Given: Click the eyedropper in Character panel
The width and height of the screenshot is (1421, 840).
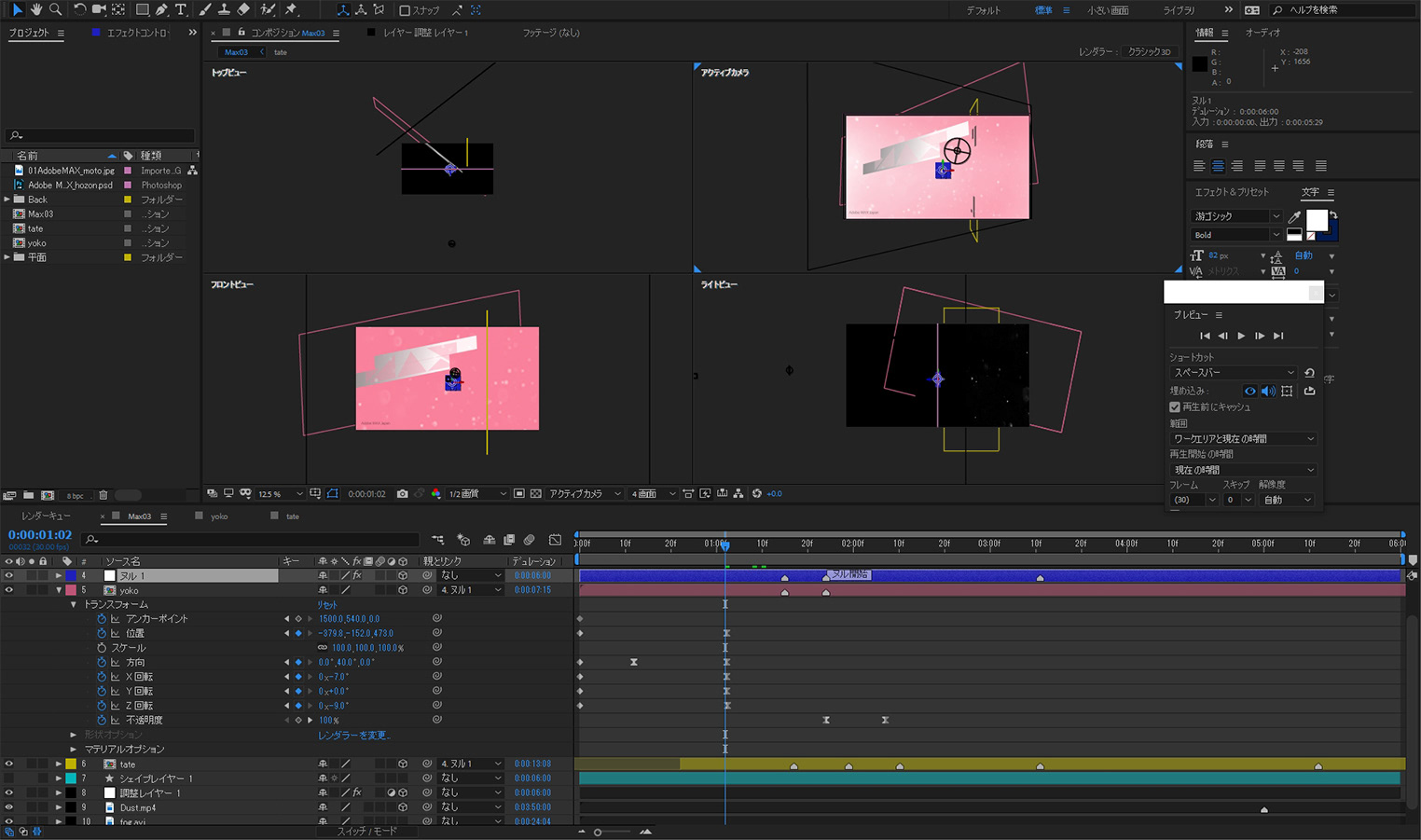Looking at the screenshot, I should (1294, 216).
